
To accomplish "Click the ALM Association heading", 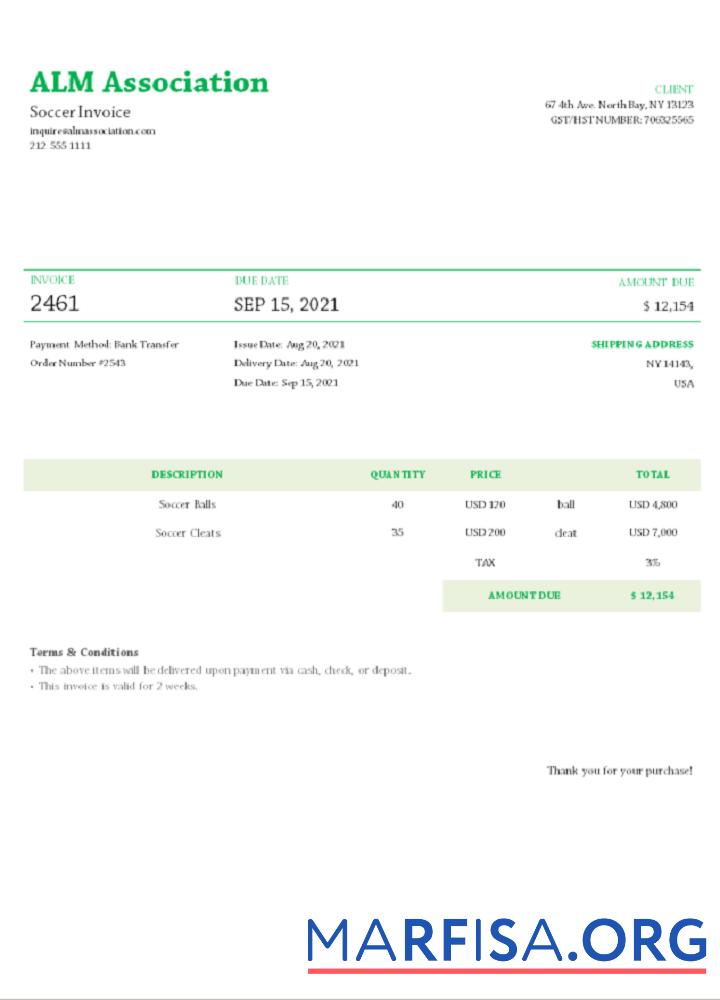I will pyautogui.click(x=149, y=82).
